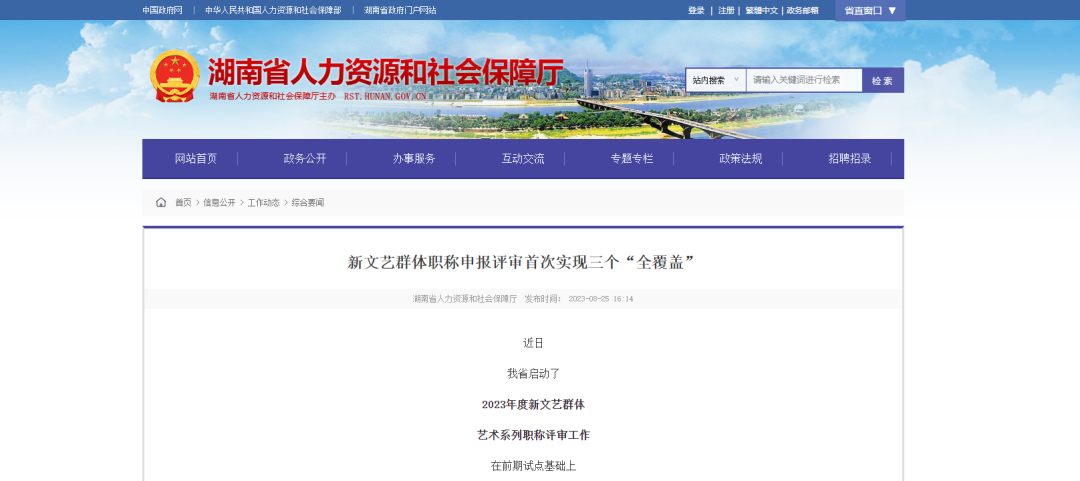1080x481 pixels.
Task: Click the 注册 register link
Action: pyautogui.click(x=726, y=10)
